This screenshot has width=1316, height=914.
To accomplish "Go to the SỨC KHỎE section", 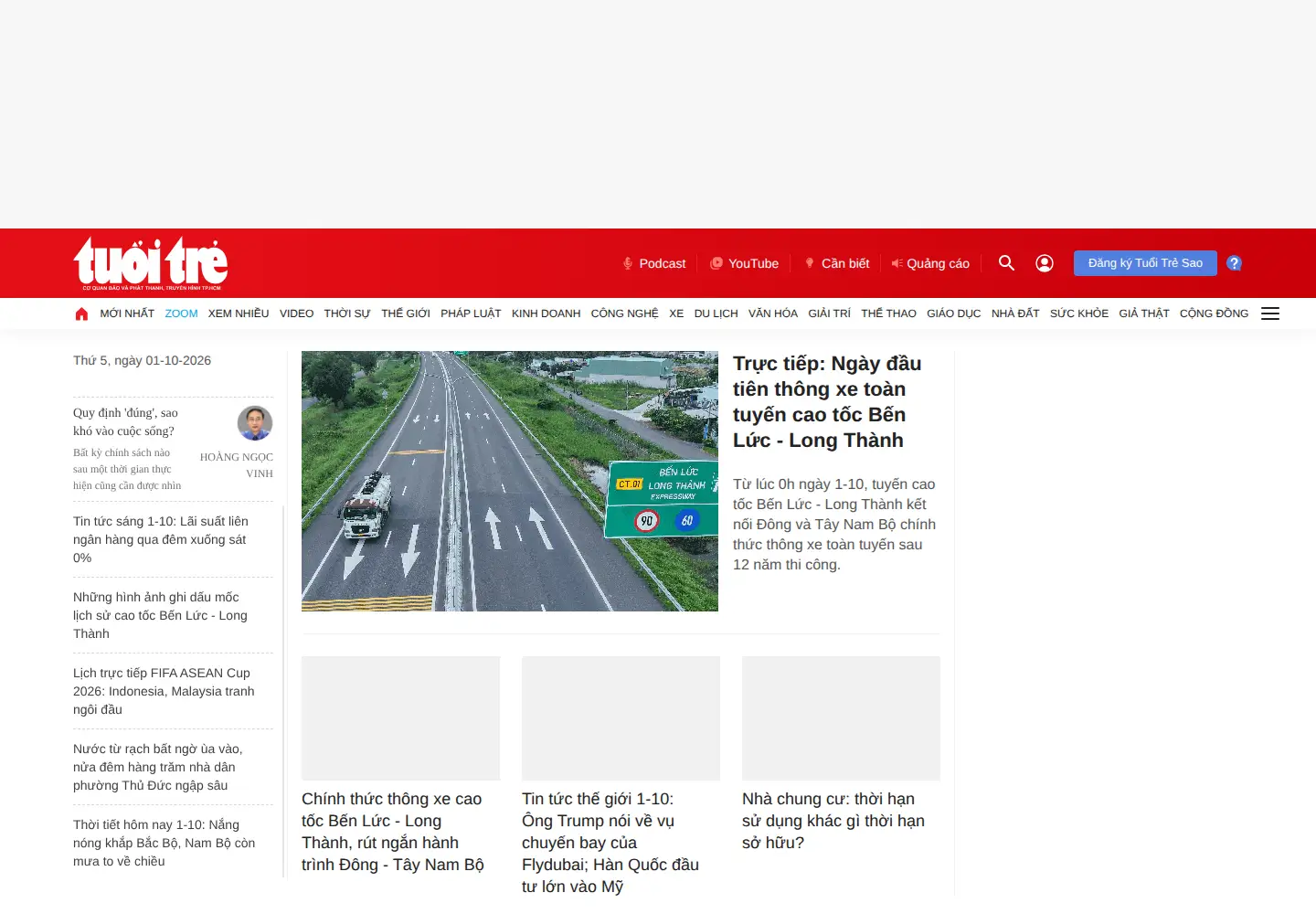I will click(x=1079, y=314).
